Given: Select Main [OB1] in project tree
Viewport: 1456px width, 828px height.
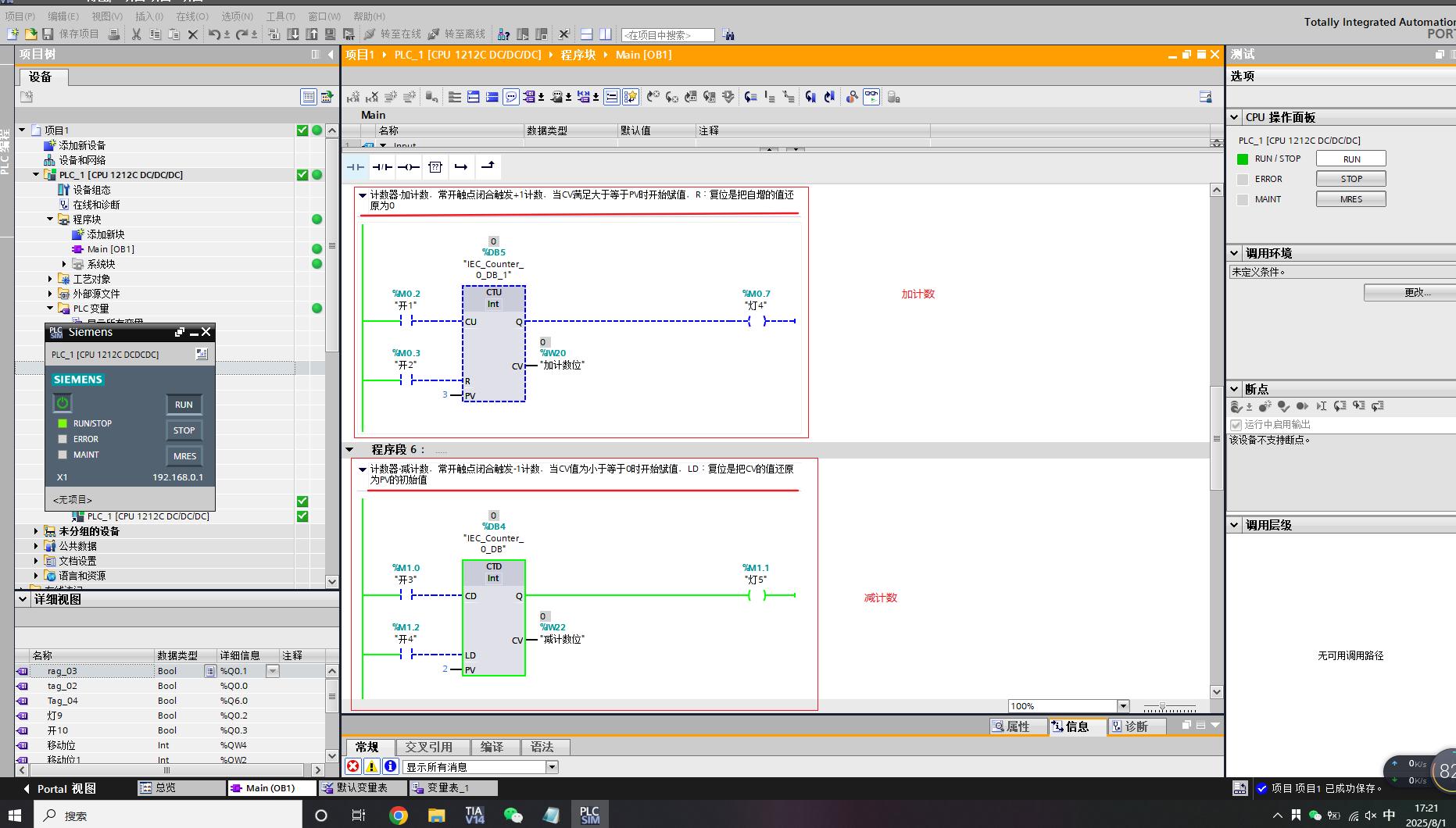Looking at the screenshot, I should point(111,249).
